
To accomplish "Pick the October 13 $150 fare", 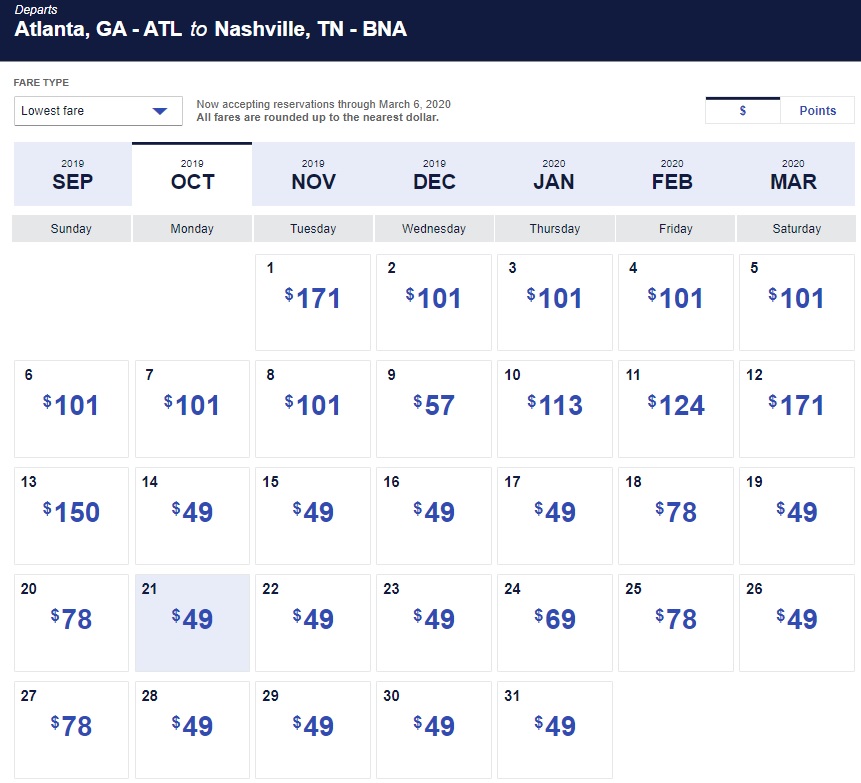I will coord(72,515).
